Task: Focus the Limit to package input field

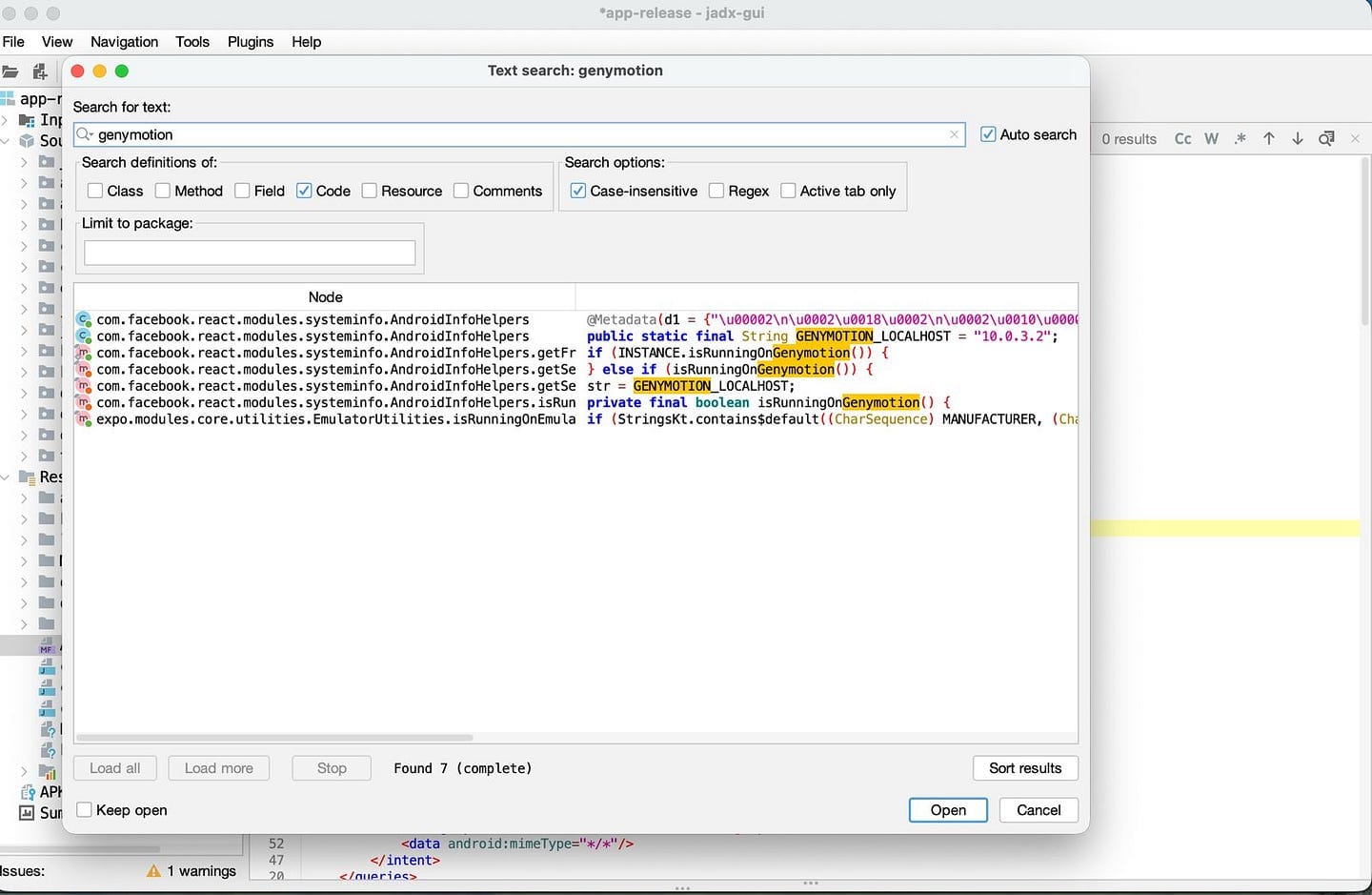Action: pyautogui.click(x=250, y=253)
